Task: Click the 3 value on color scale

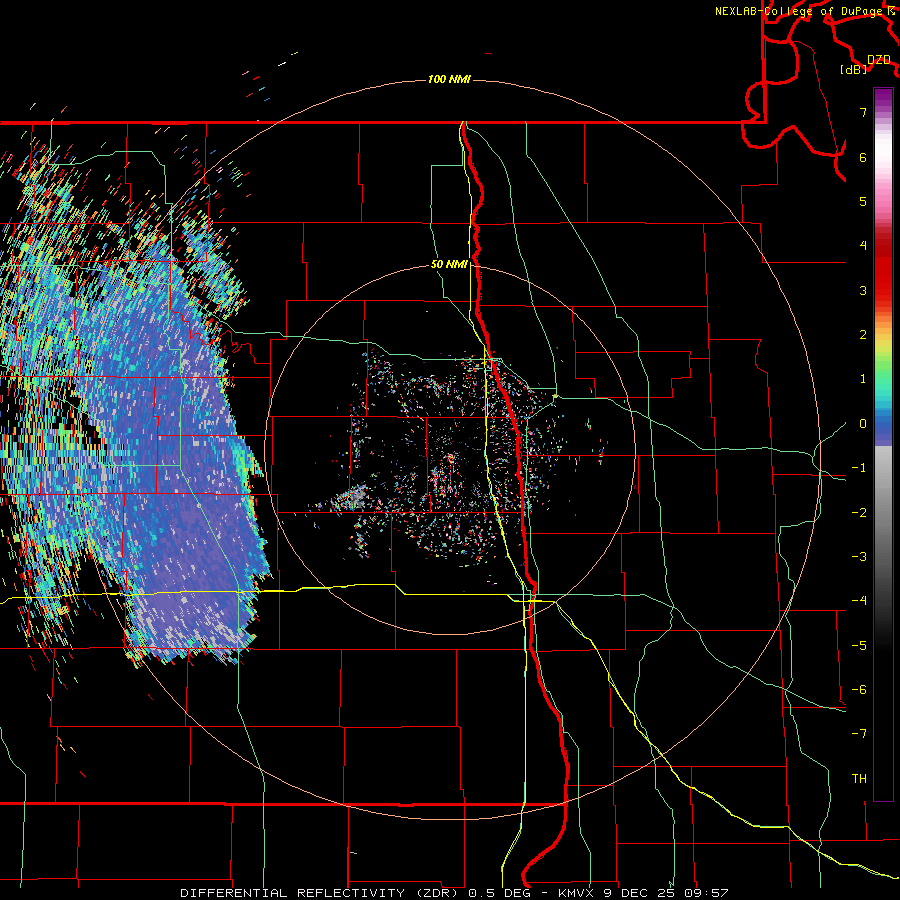Action: coord(863,290)
